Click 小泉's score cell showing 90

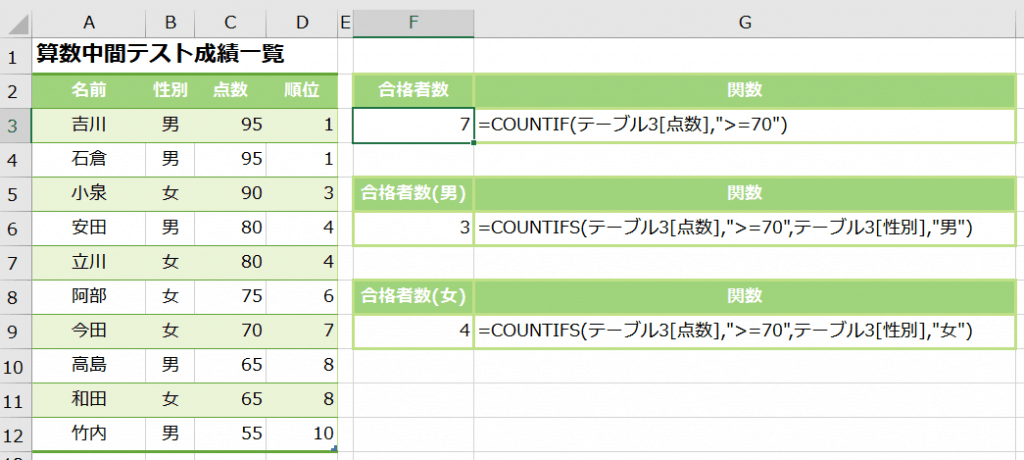tap(230, 193)
